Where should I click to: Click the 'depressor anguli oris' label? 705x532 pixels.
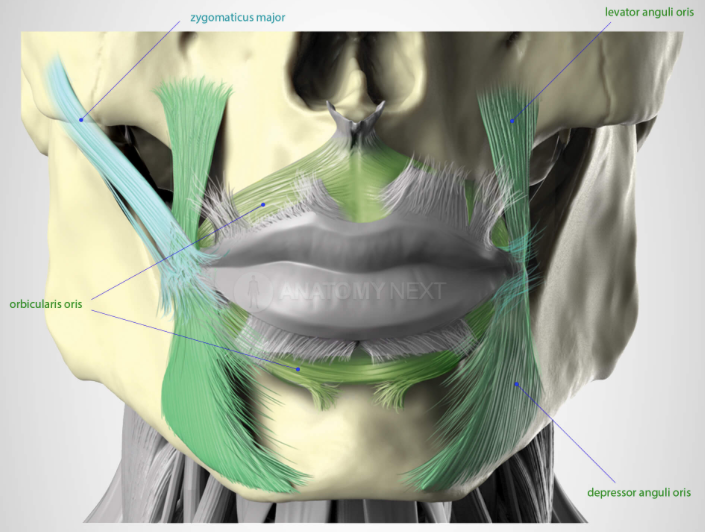(x=639, y=492)
